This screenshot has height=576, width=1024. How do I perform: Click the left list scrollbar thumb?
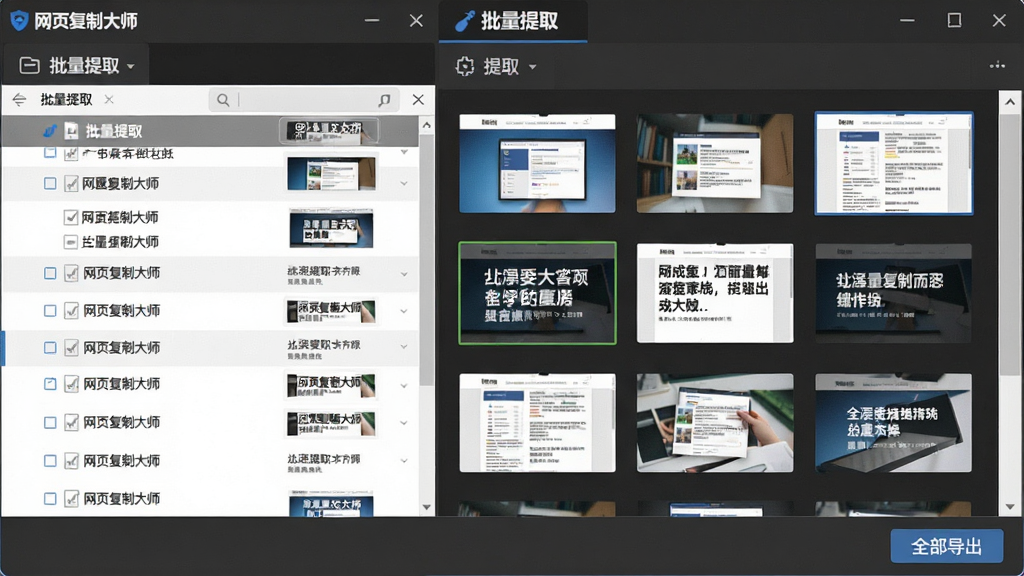click(426, 260)
